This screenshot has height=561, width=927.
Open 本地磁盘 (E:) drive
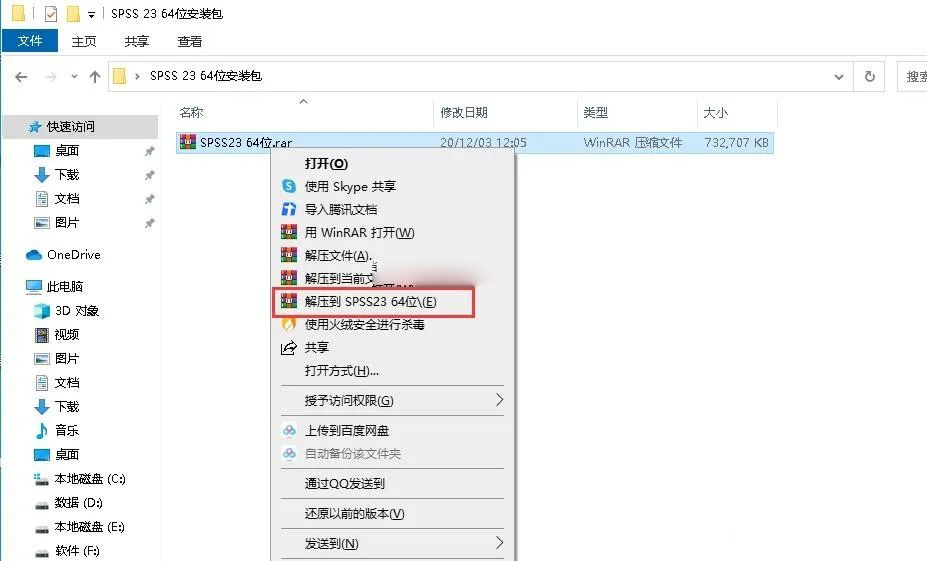point(89,526)
